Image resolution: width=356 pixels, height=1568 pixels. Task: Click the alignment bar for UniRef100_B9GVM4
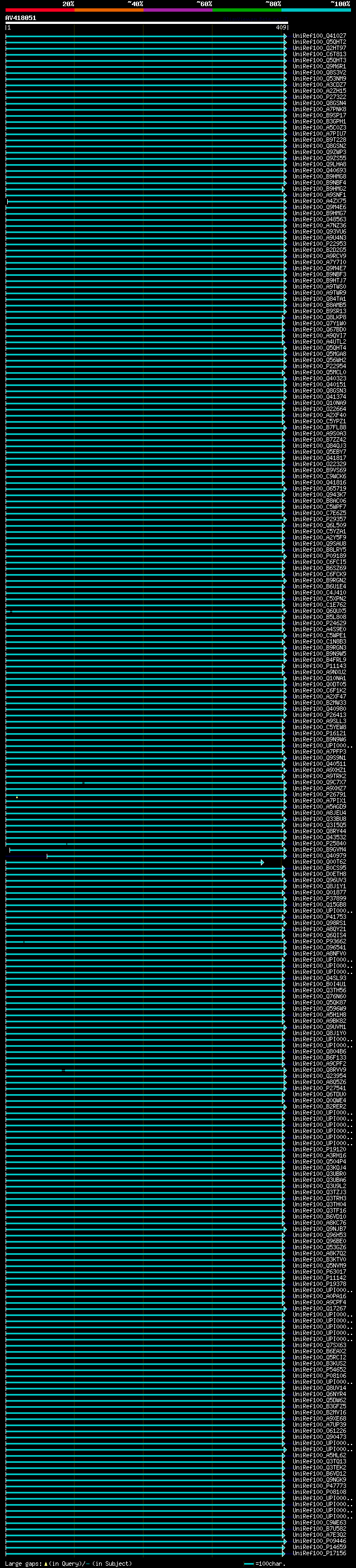pos(147,850)
